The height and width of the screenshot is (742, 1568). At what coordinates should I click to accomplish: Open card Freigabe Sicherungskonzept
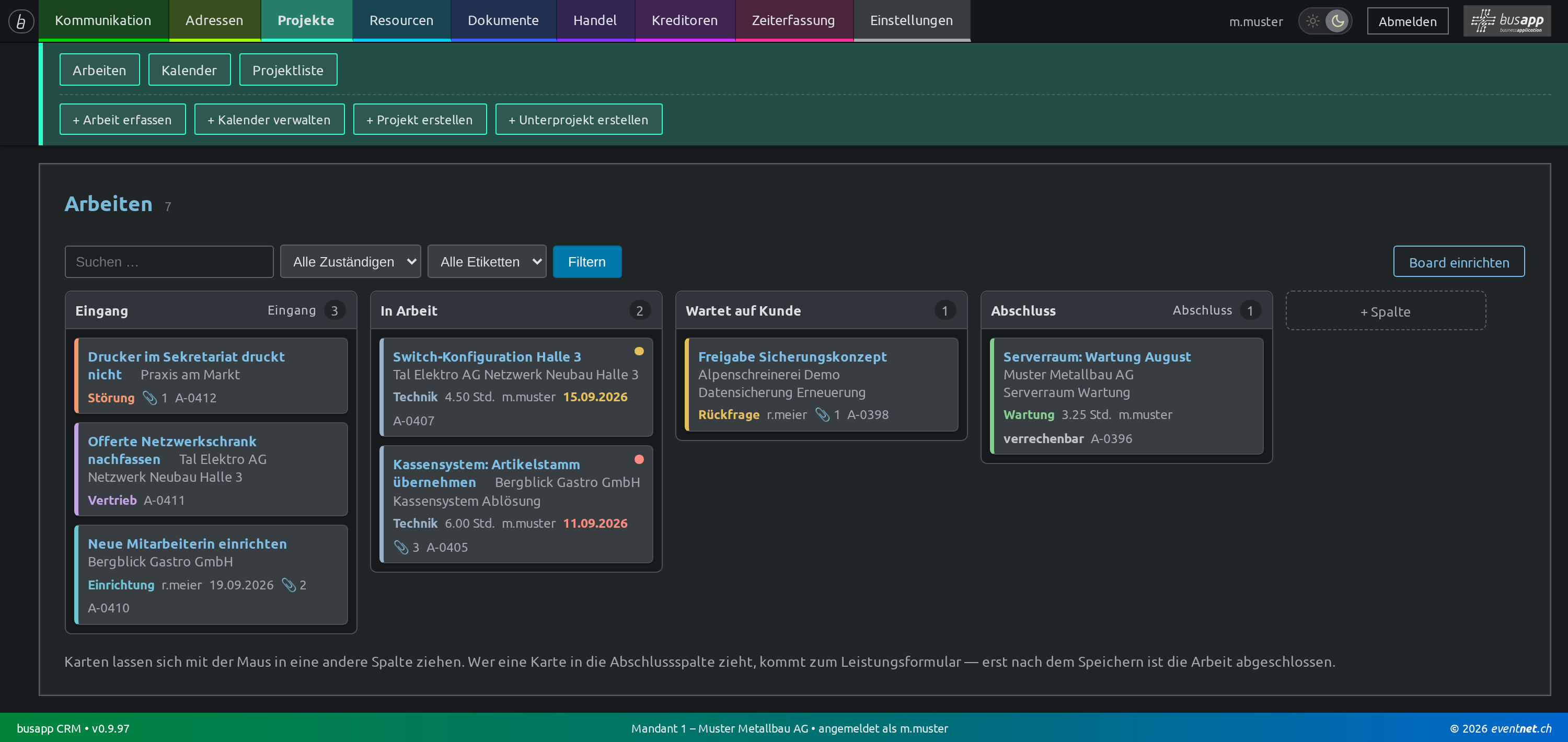point(821,385)
